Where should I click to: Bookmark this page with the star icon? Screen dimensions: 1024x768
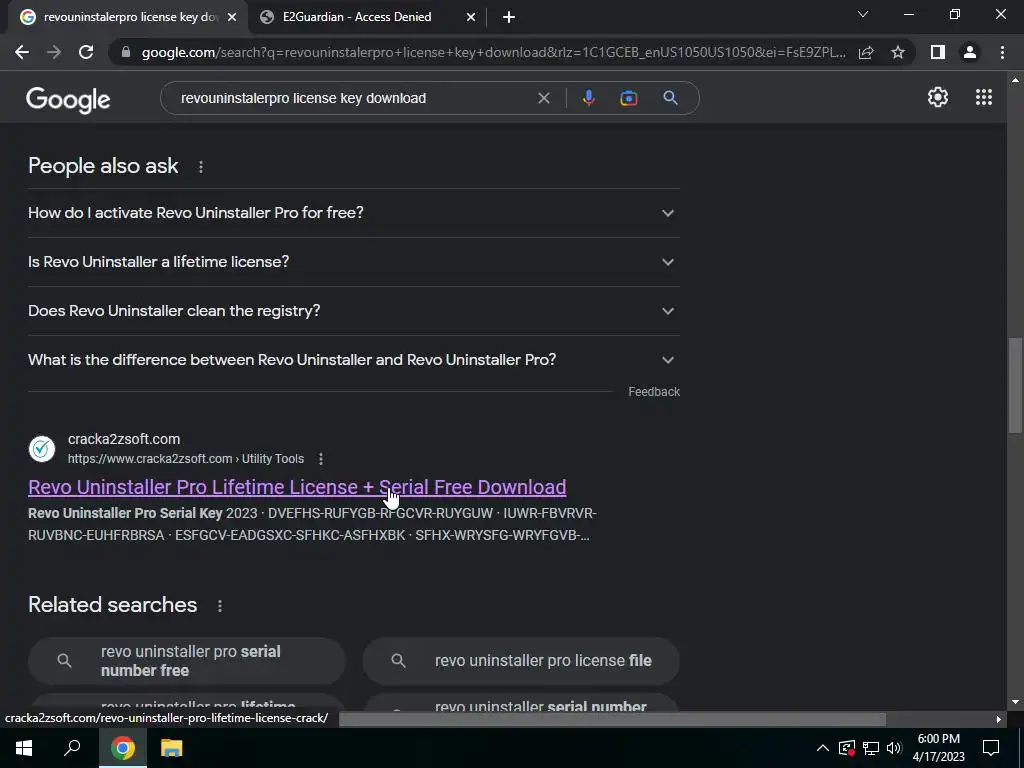click(x=898, y=52)
